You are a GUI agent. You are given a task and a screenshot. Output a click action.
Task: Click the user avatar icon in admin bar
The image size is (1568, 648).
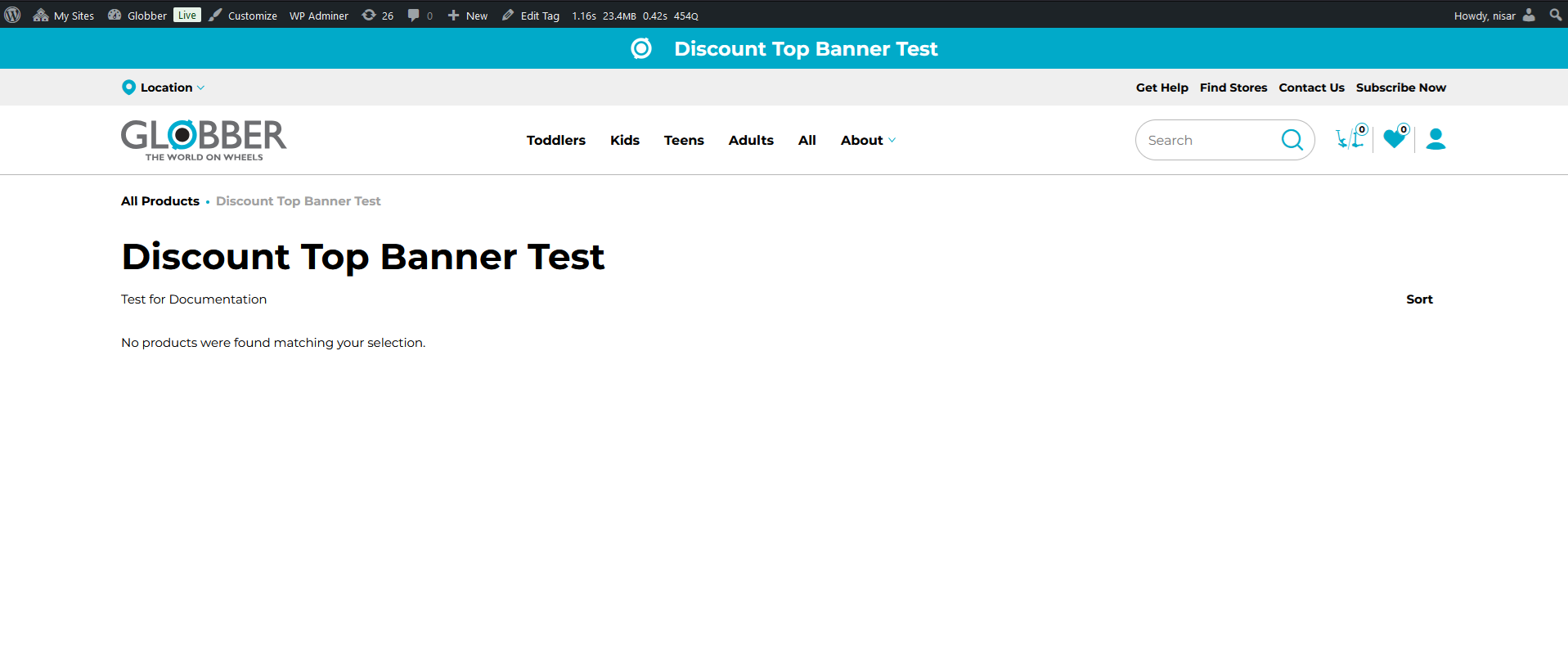(x=1529, y=16)
